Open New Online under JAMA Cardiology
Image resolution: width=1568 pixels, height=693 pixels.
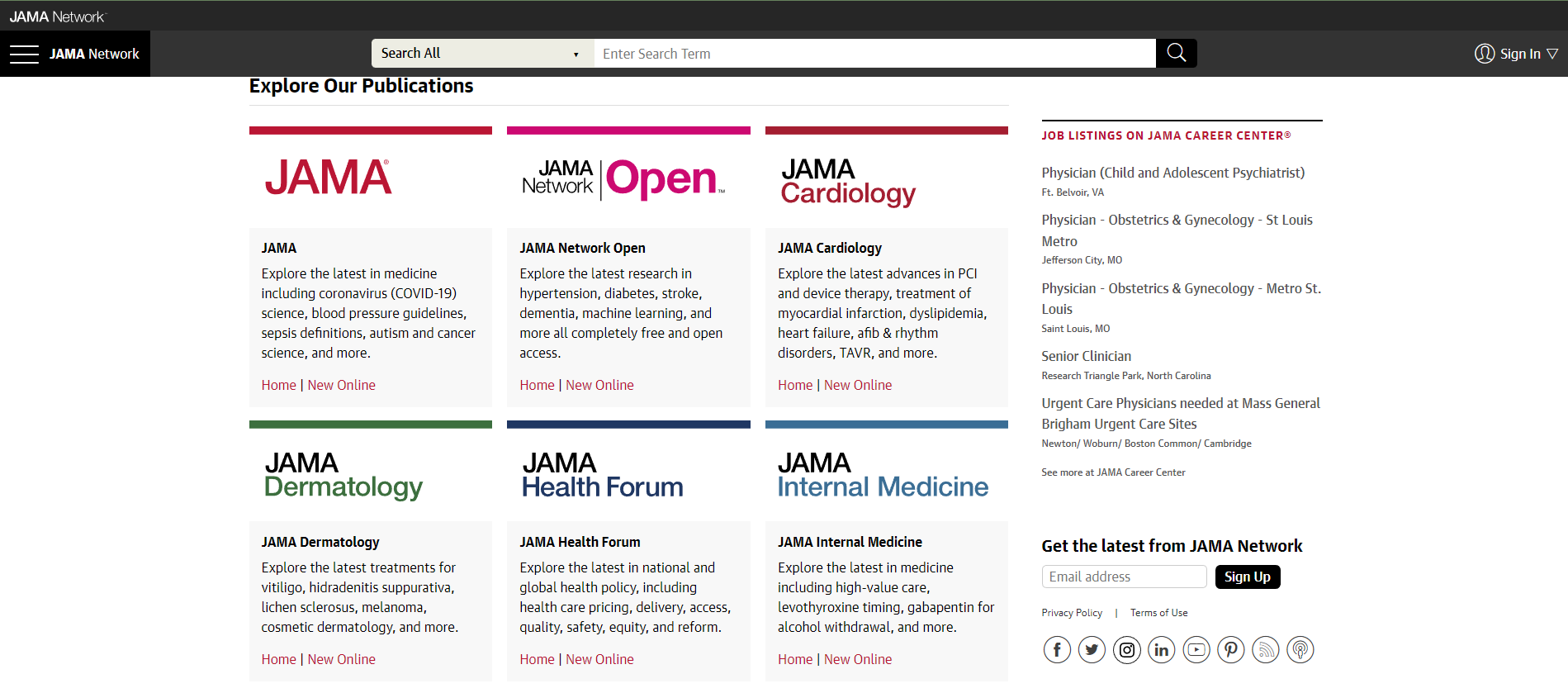click(858, 385)
